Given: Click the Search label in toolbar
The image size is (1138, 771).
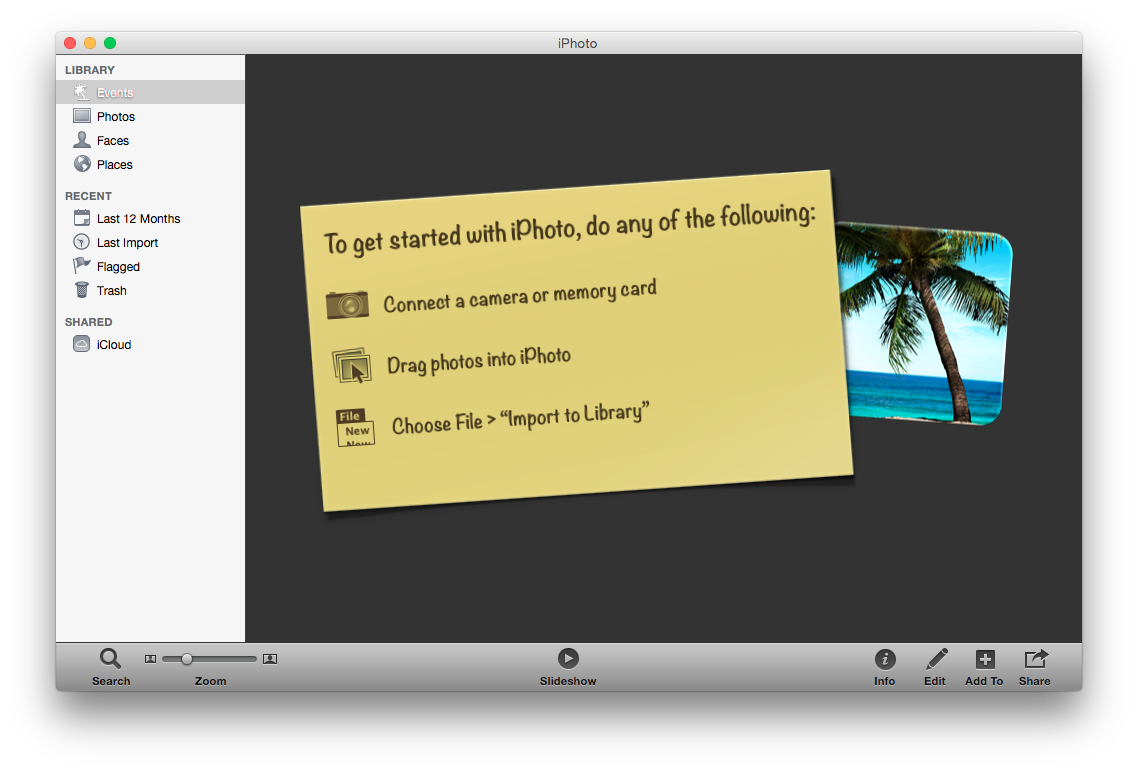Looking at the screenshot, I should [x=111, y=681].
